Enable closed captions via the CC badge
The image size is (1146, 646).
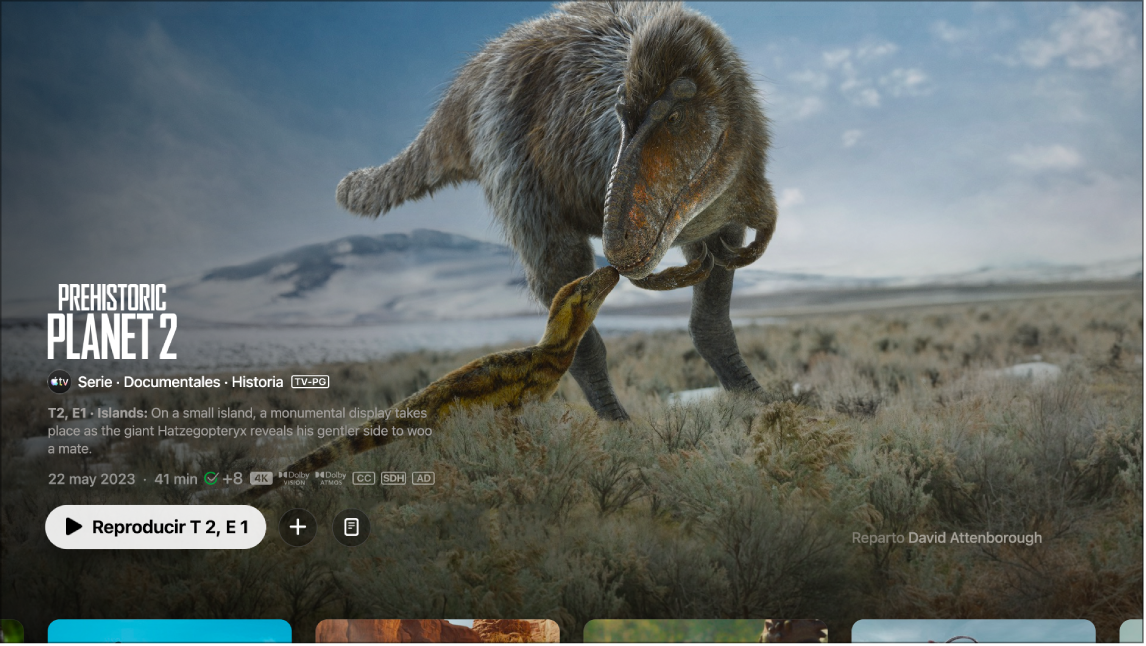(362, 478)
